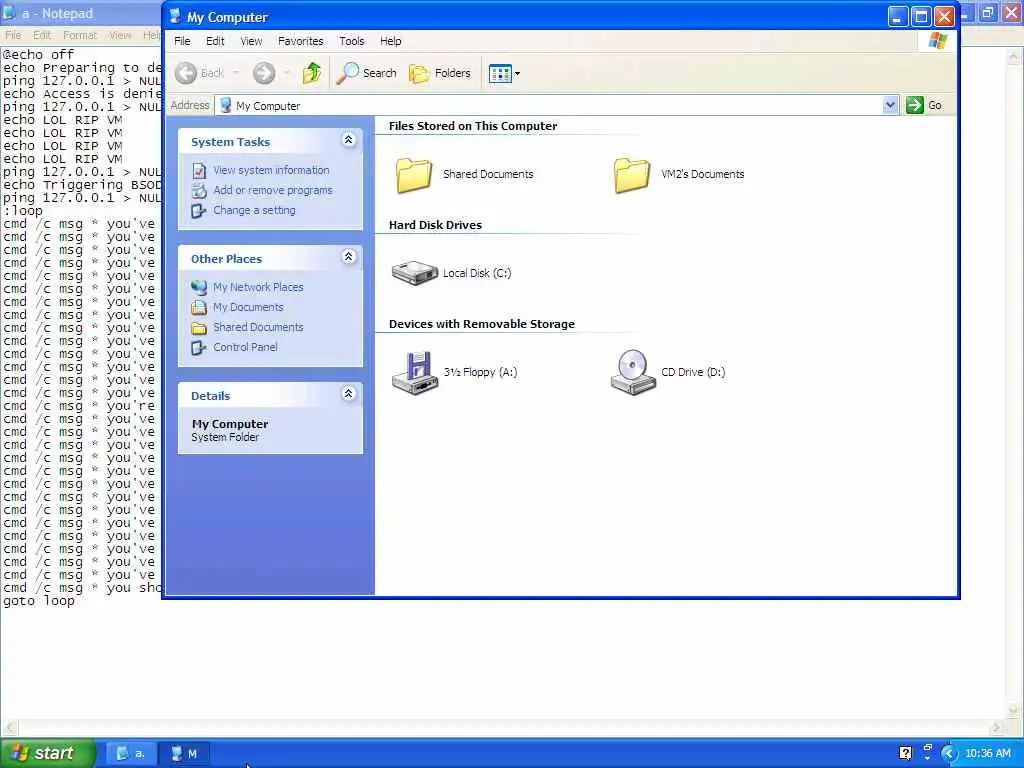Click the Go button
The width and height of the screenshot is (1024, 768).
pos(924,105)
